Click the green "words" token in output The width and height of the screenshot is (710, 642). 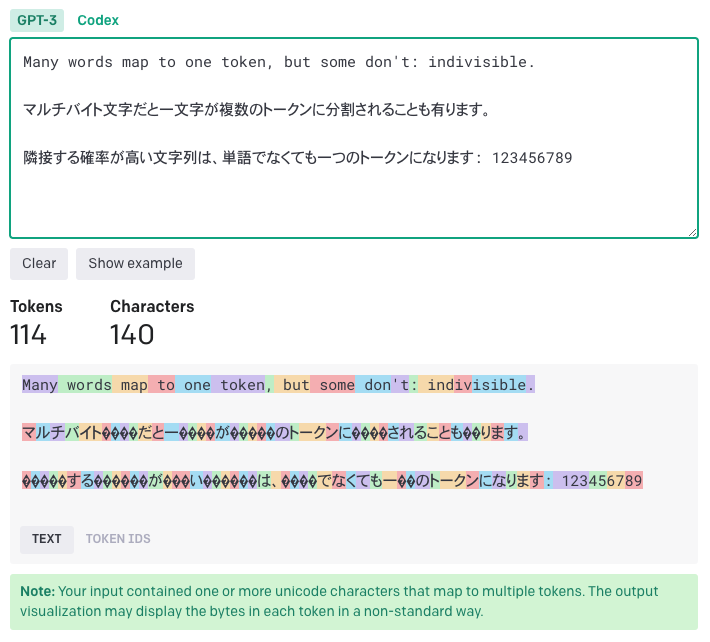89,385
